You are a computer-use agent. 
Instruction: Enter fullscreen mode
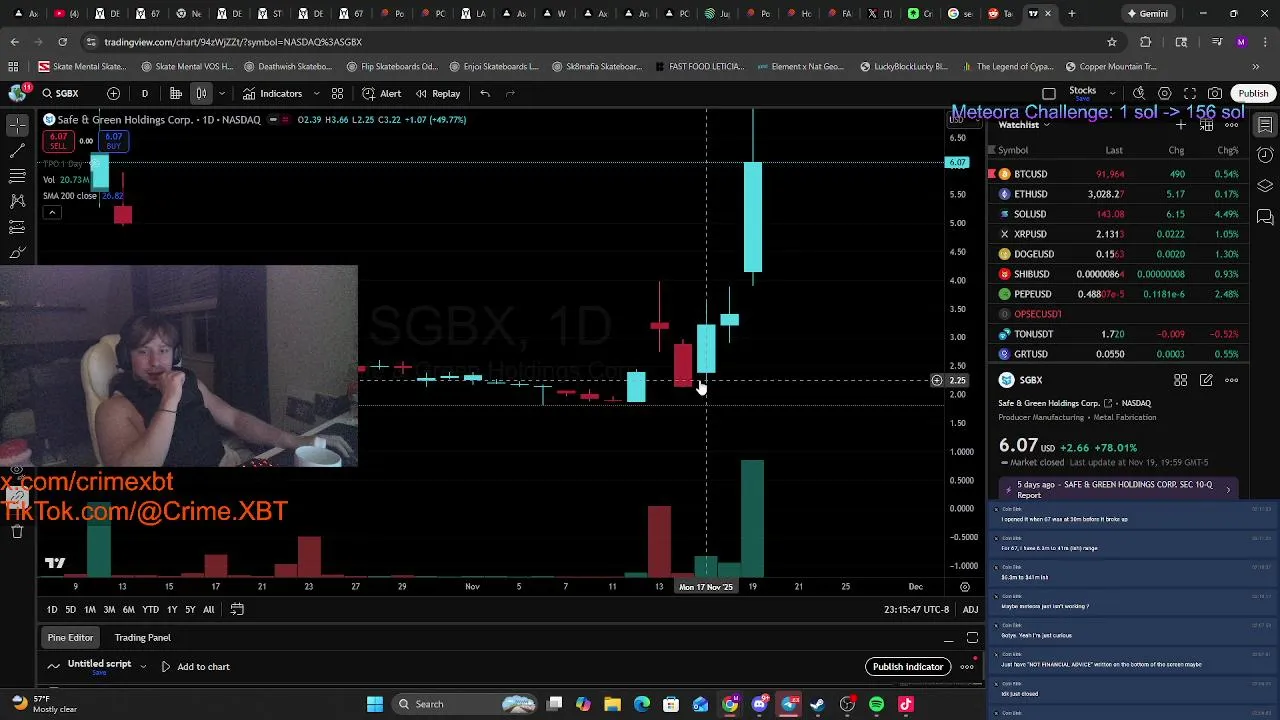click(1190, 93)
